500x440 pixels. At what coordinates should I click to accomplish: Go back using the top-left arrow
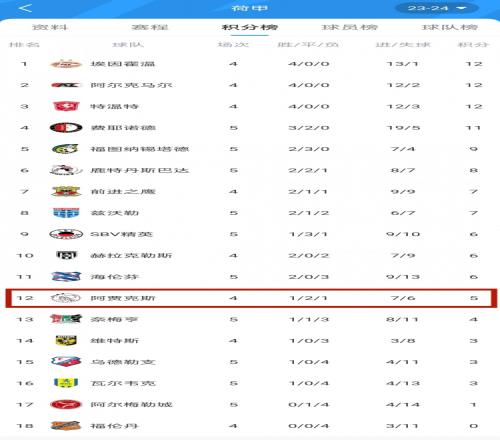pos(25,8)
